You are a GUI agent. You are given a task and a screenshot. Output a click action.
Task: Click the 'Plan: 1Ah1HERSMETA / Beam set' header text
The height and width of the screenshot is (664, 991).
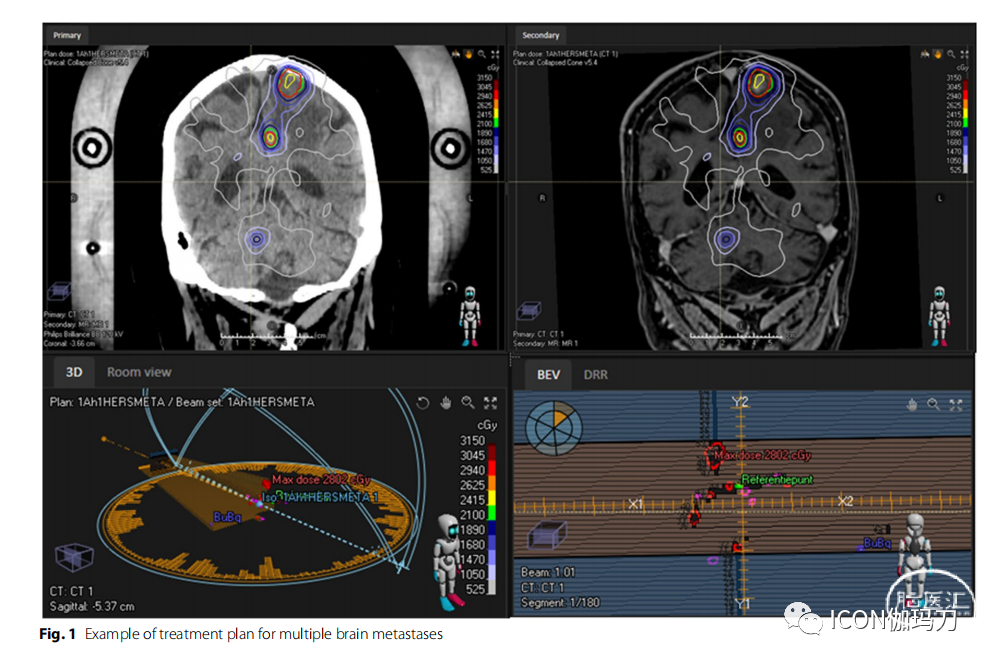click(182, 402)
